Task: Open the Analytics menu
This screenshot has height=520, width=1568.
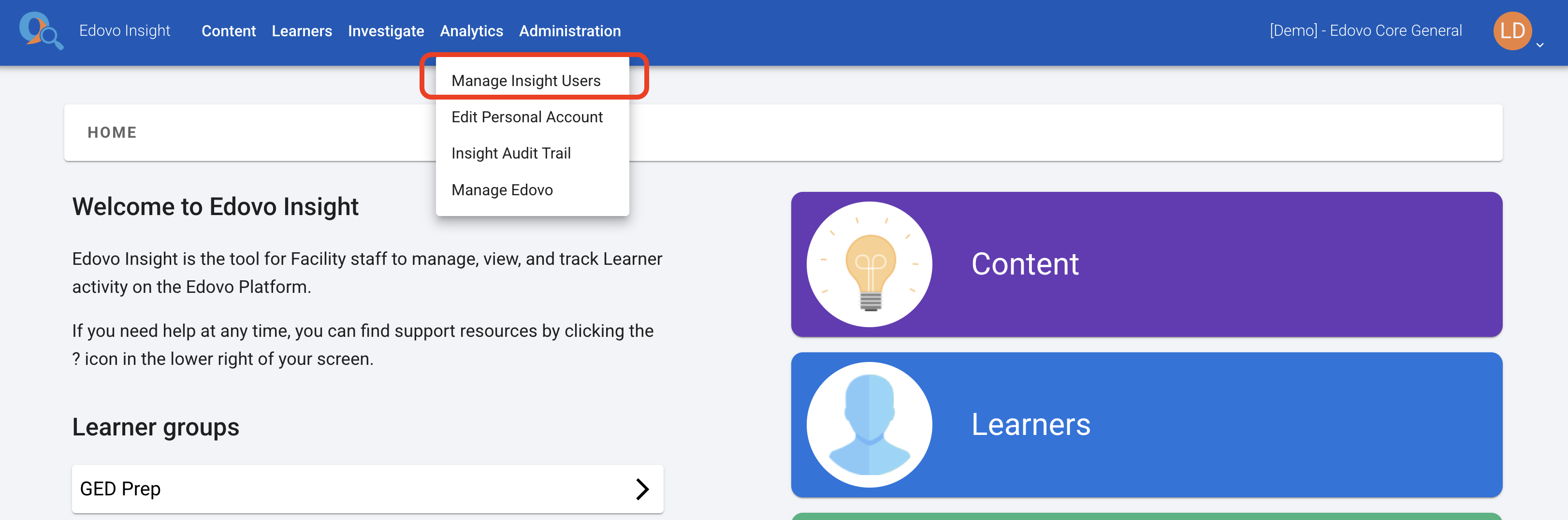Action: 471,31
